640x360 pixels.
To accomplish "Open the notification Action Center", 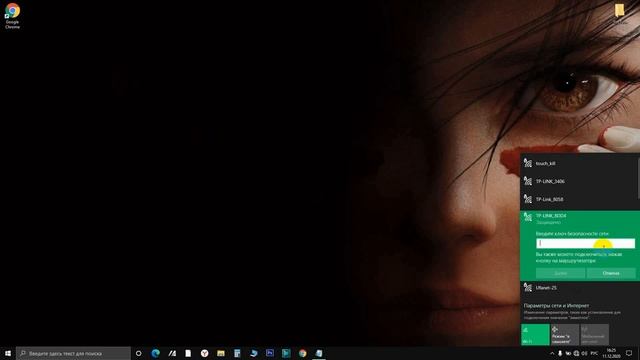I will click(629, 353).
